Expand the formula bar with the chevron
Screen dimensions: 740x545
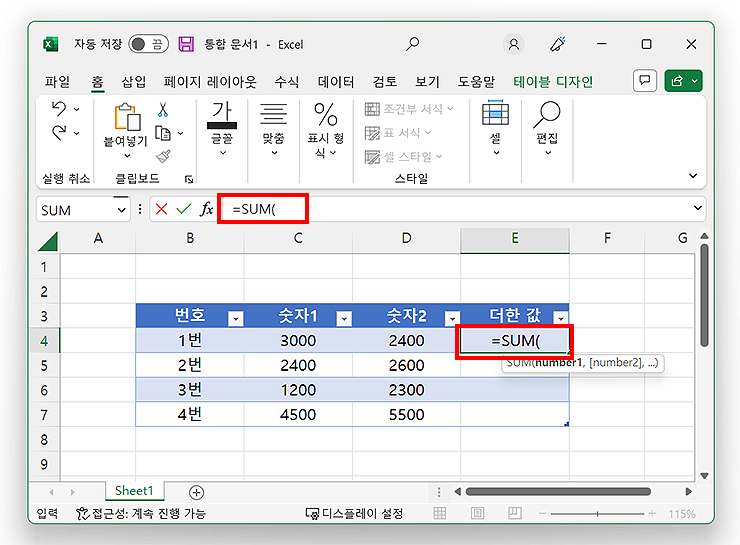[698, 208]
